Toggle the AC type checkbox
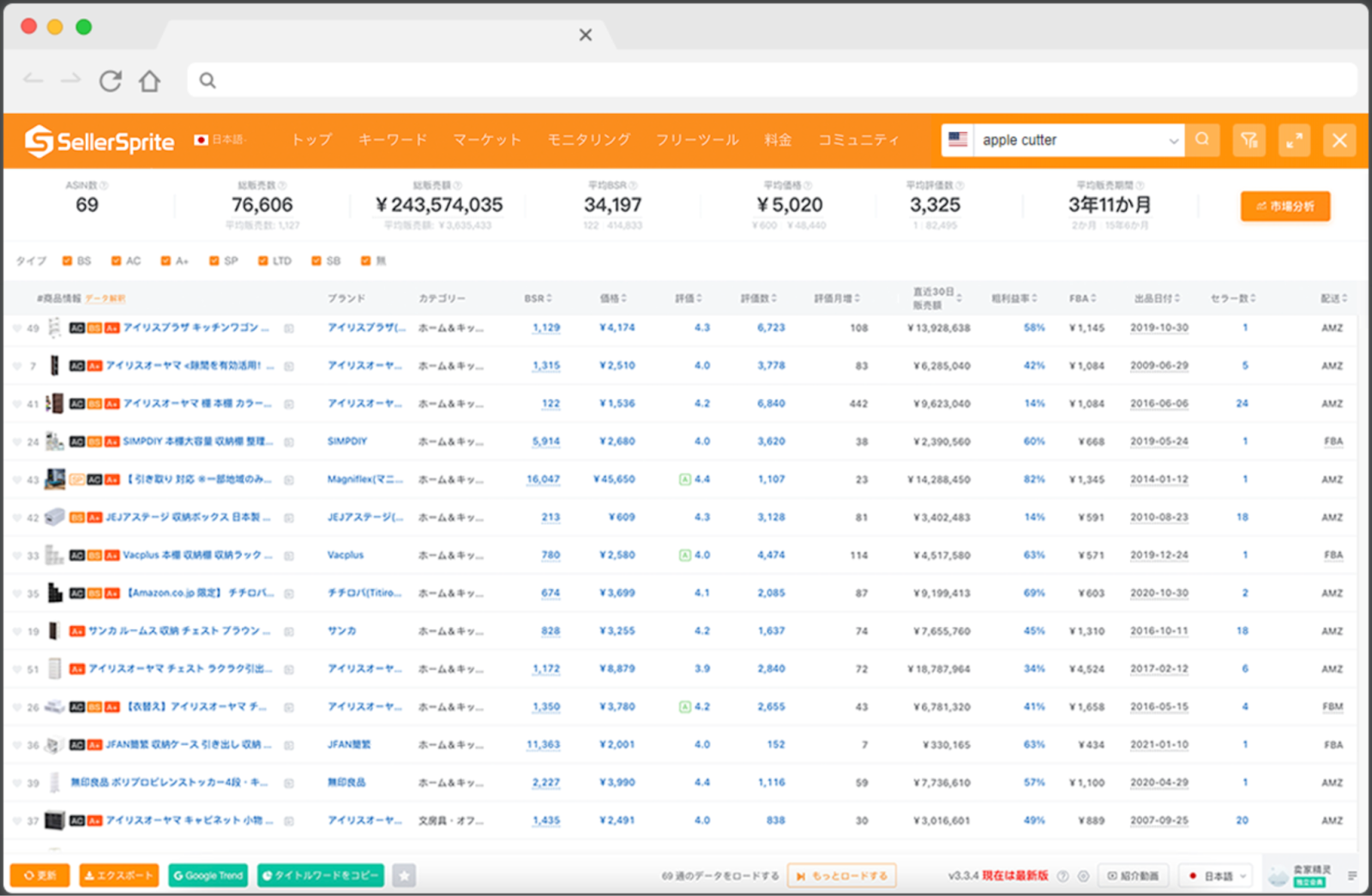1372x896 pixels. coord(116,261)
